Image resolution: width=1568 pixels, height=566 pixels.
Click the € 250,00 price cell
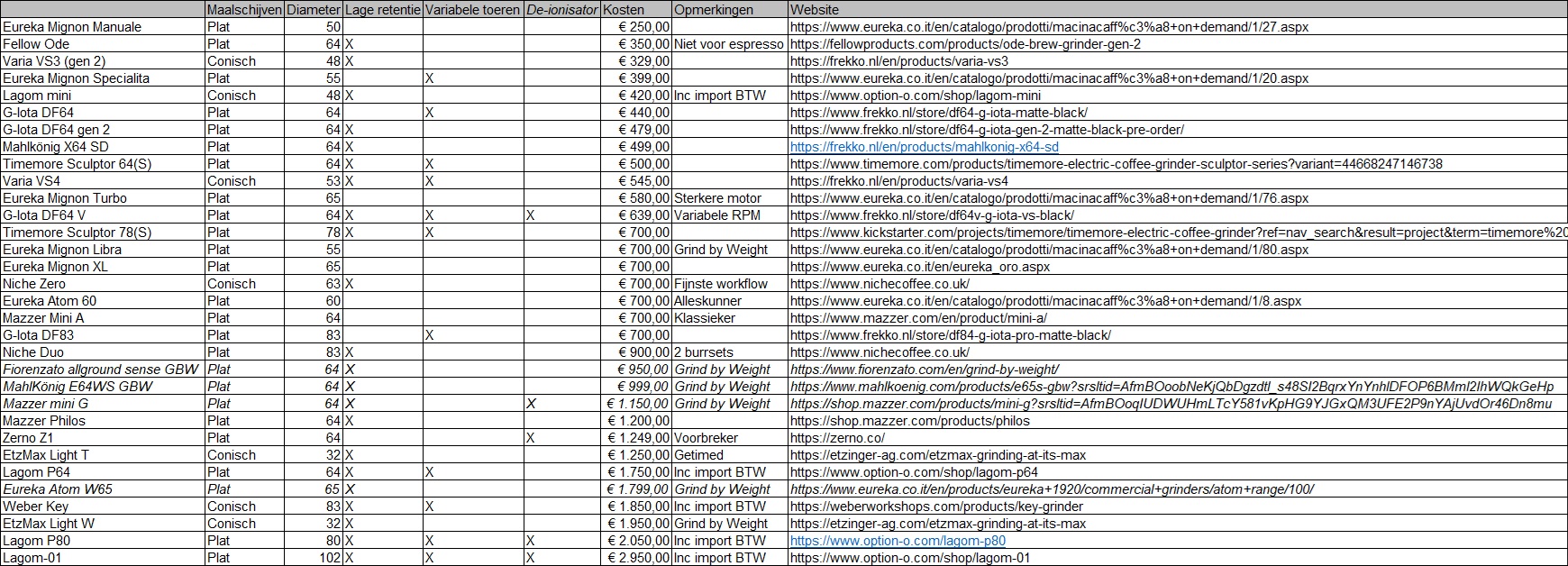636,27
